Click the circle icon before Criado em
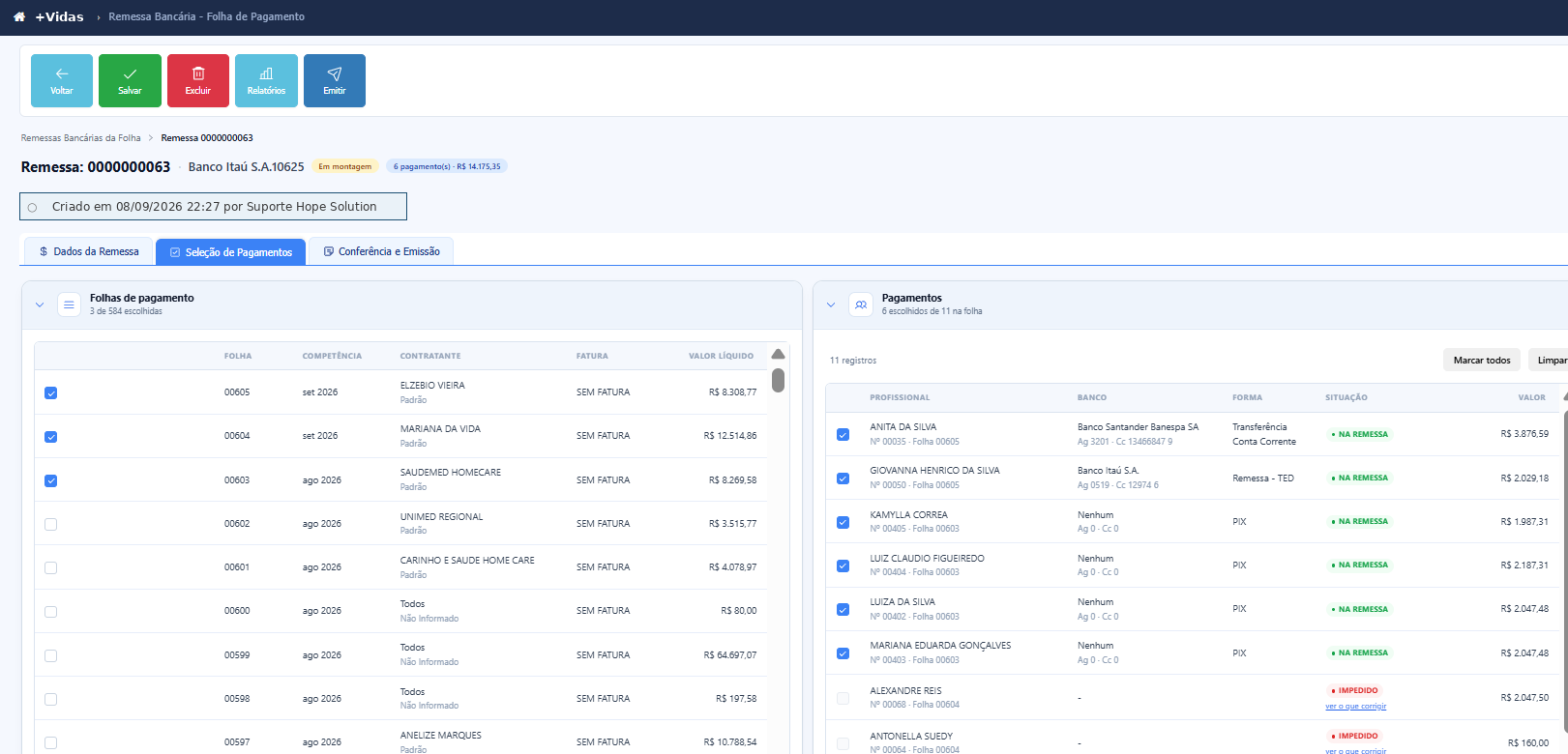The image size is (1568, 754). pyautogui.click(x=33, y=207)
